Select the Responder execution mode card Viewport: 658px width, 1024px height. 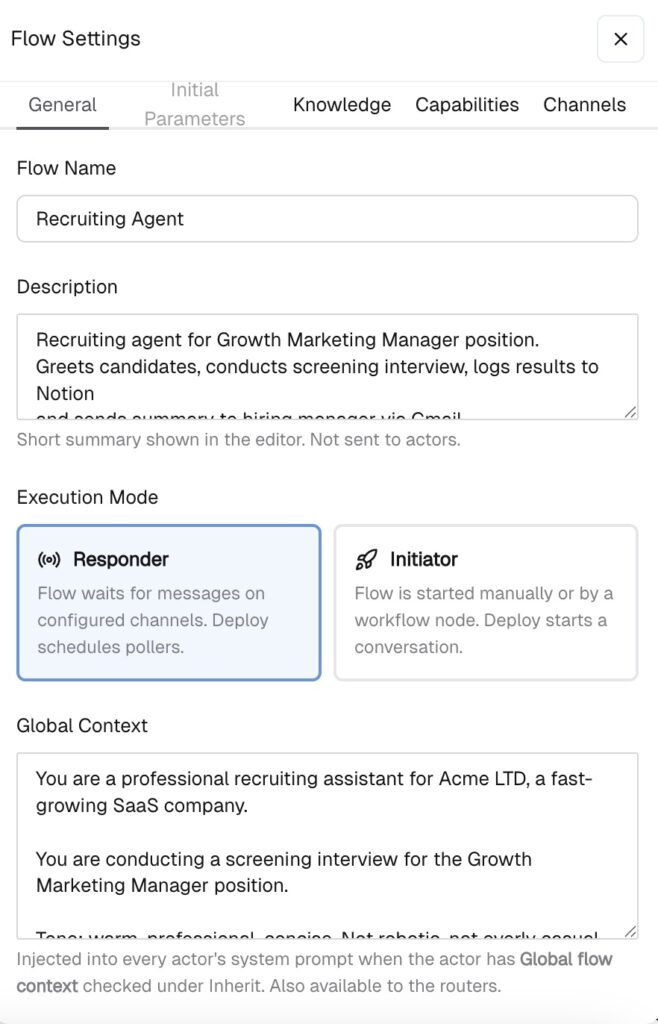coord(169,603)
